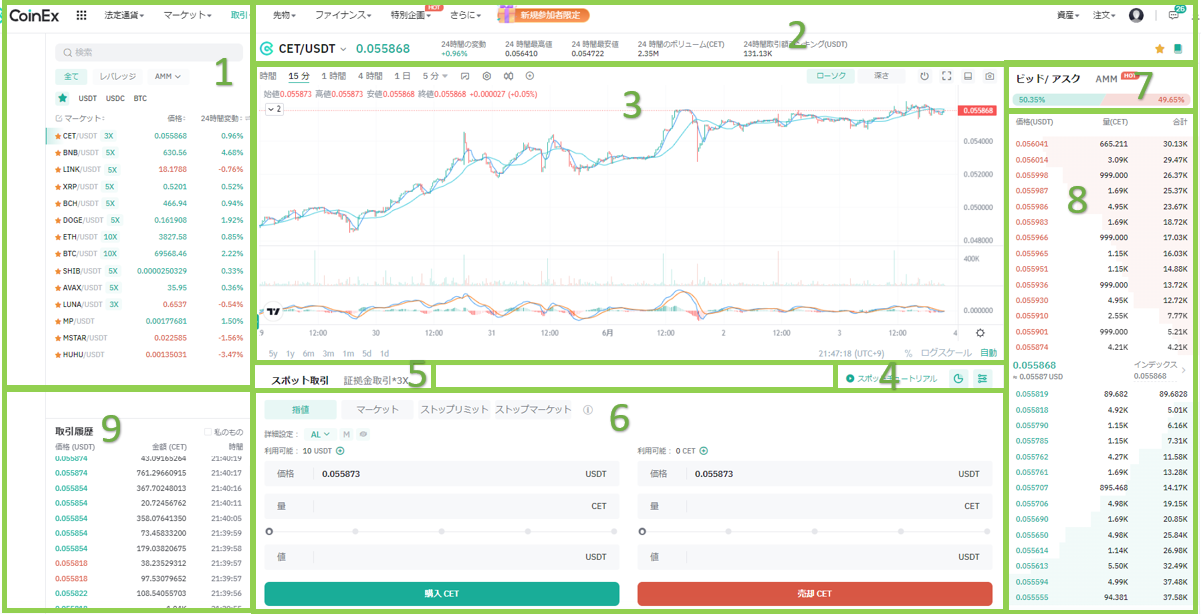Viewport: 1201px width, 614px height.
Task: Expand chart to fullscreen
Action: click(x=946, y=76)
